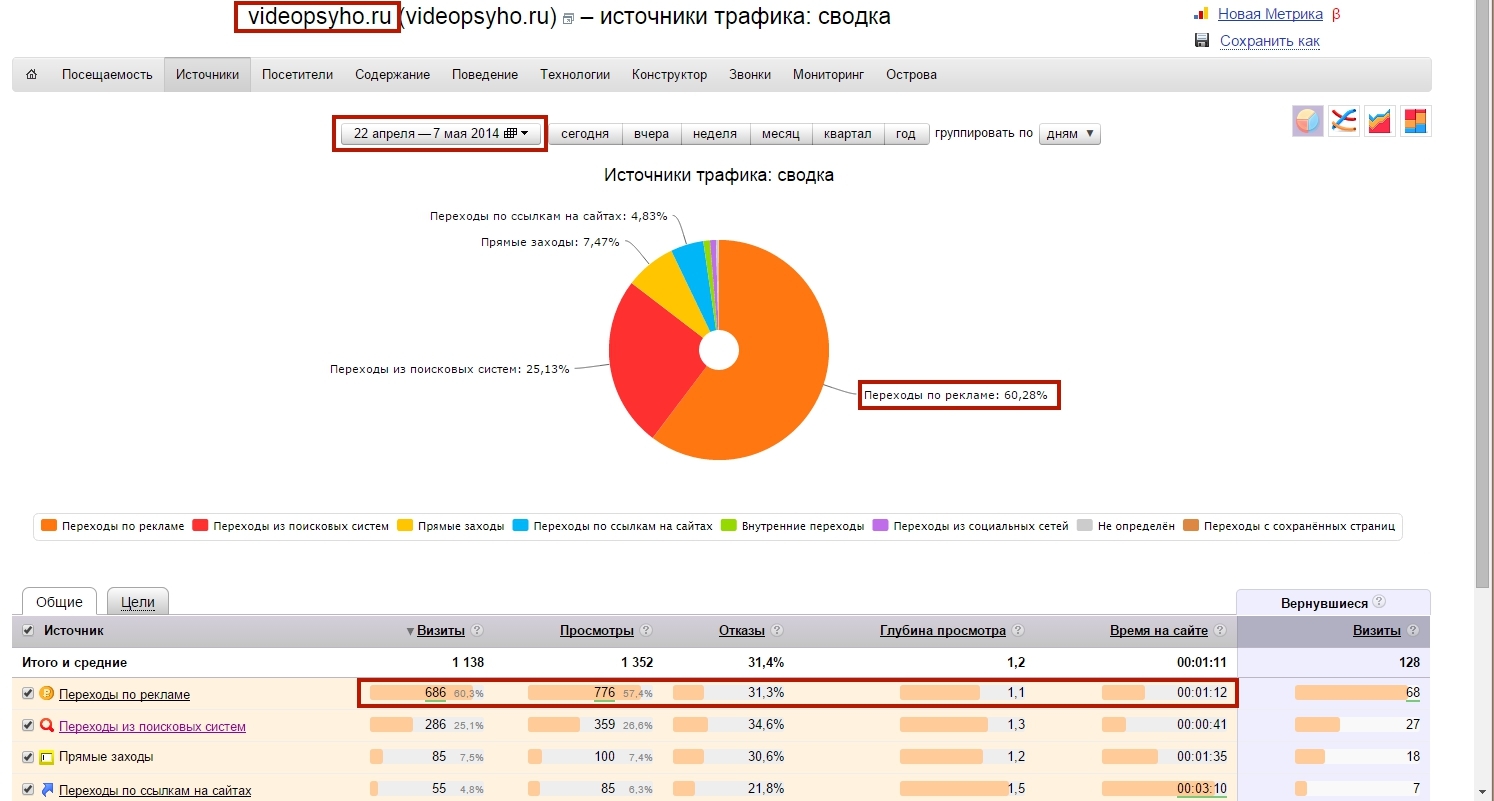Set period to квартал
Viewport: 1494px width, 801px height.
click(848, 134)
